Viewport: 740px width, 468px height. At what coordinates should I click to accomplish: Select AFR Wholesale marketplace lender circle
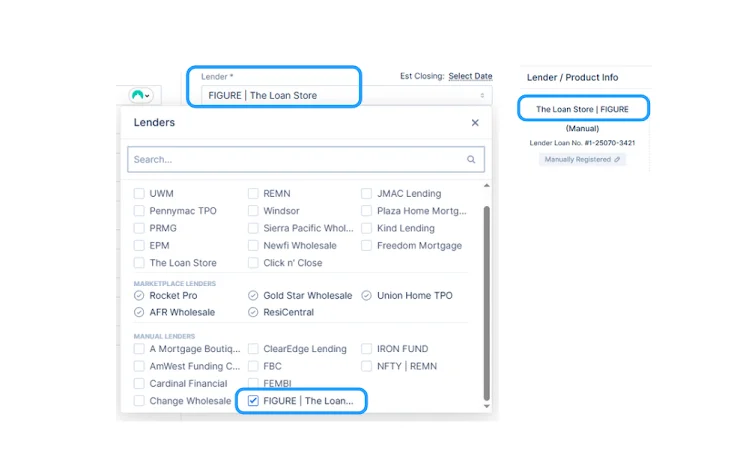point(139,312)
